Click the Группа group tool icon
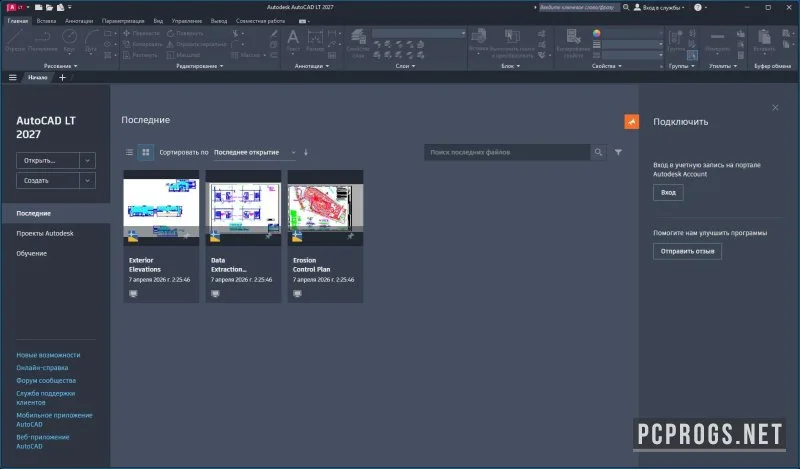The image size is (800, 469). tap(676, 41)
